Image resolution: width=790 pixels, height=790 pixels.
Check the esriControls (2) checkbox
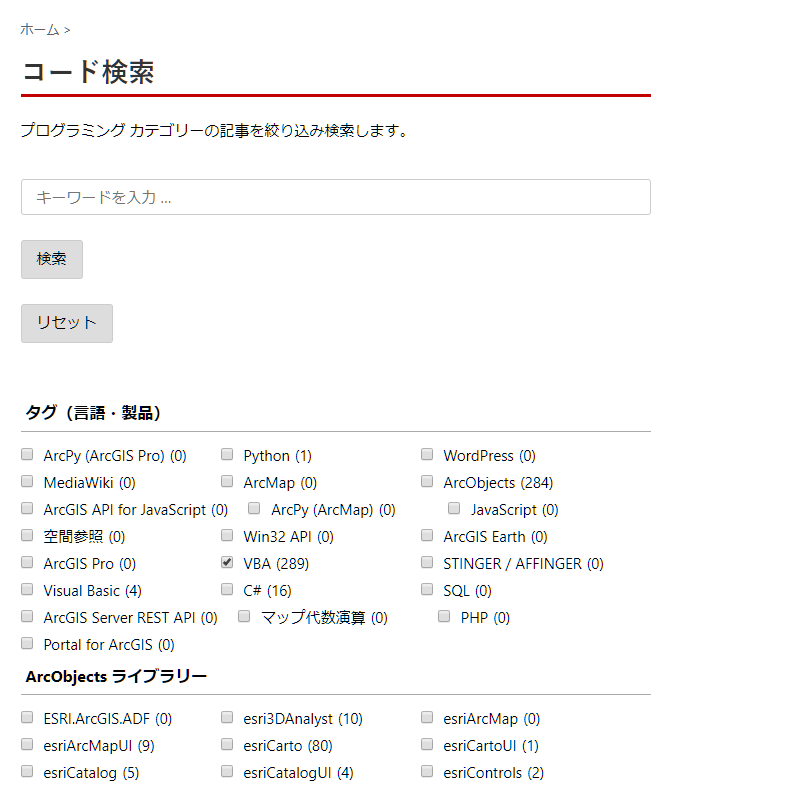[x=427, y=771]
